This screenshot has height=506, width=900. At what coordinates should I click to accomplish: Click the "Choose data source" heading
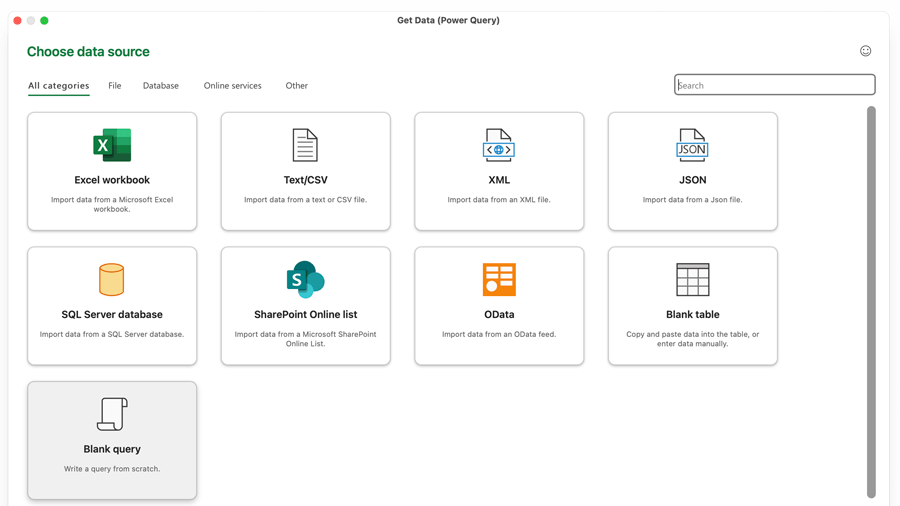click(88, 52)
